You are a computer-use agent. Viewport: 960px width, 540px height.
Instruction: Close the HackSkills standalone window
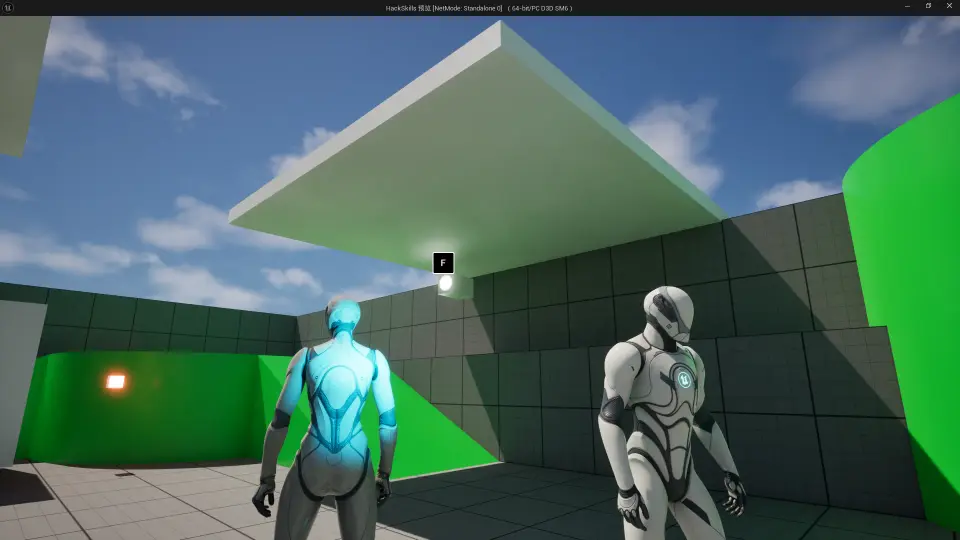(x=949, y=6)
